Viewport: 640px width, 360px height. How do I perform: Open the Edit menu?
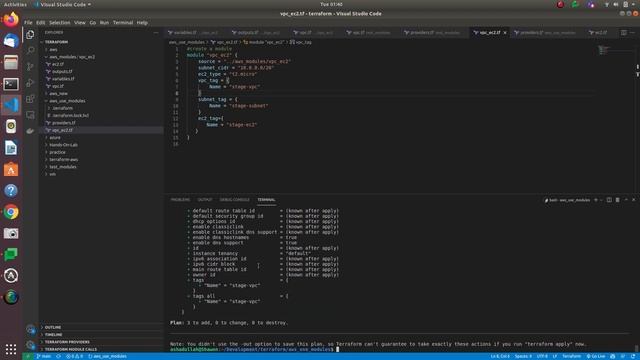[x=40, y=22]
